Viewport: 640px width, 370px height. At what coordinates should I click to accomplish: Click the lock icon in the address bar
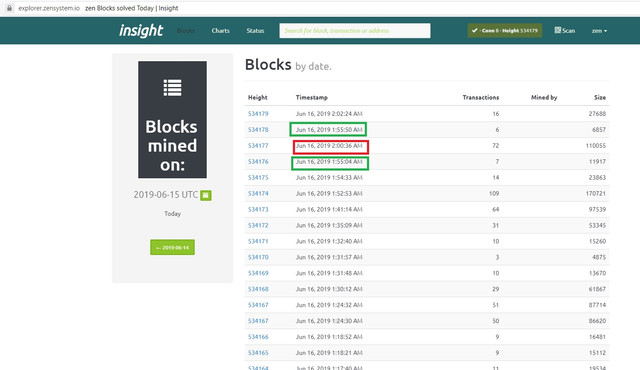pyautogui.click(x=9, y=8)
